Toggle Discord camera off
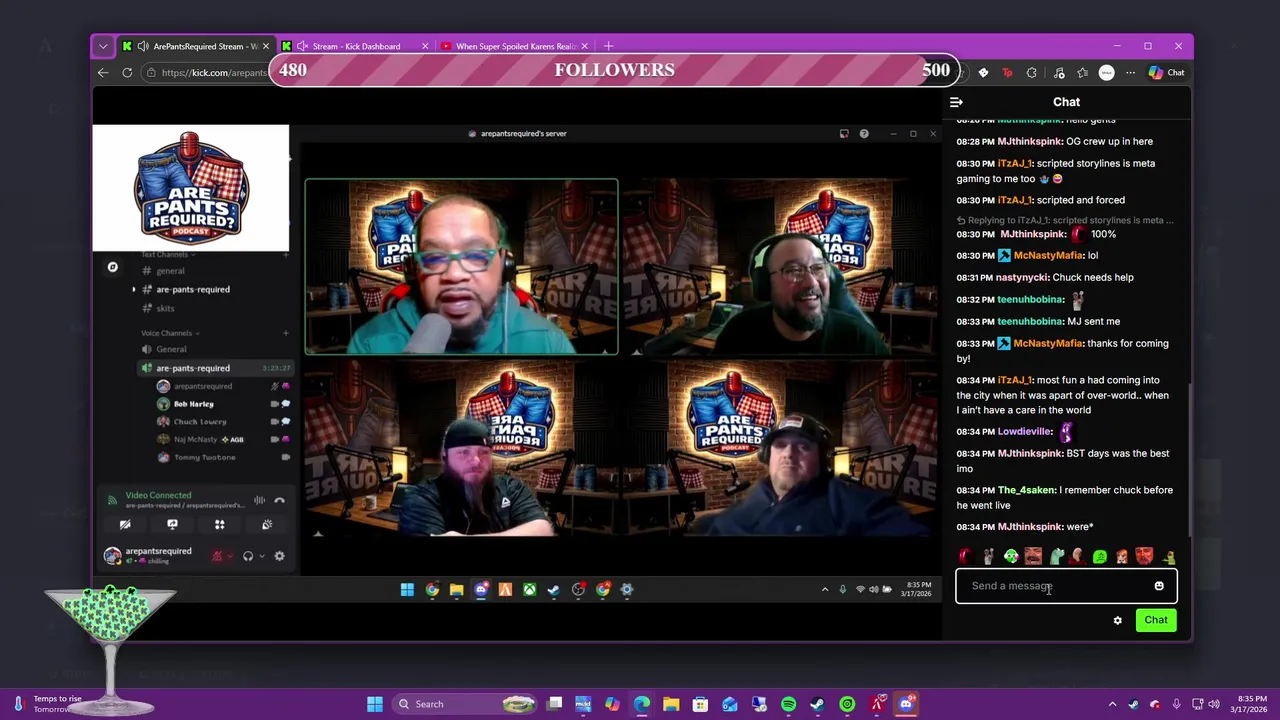 tap(125, 525)
